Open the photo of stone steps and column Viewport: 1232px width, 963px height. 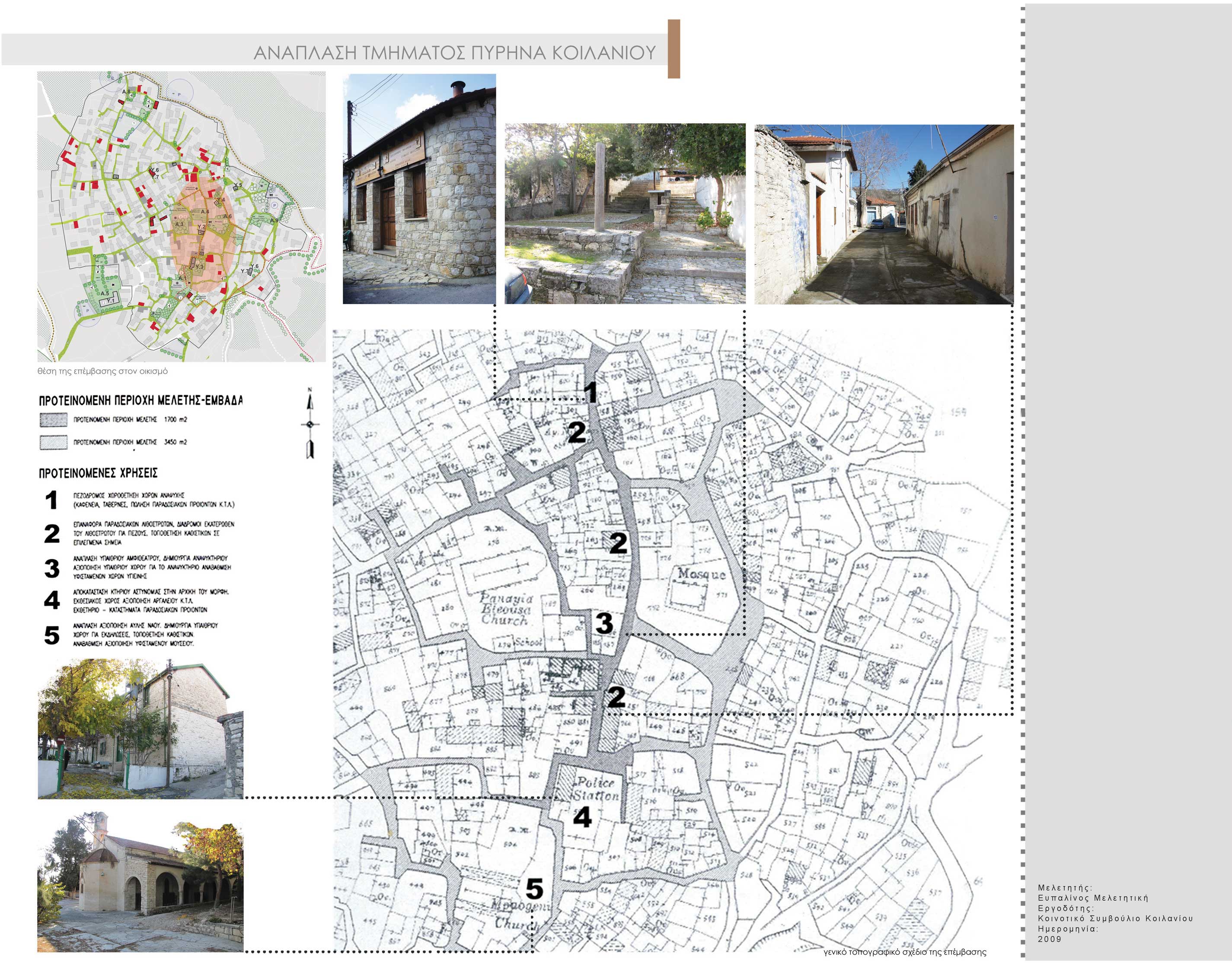click(x=625, y=214)
